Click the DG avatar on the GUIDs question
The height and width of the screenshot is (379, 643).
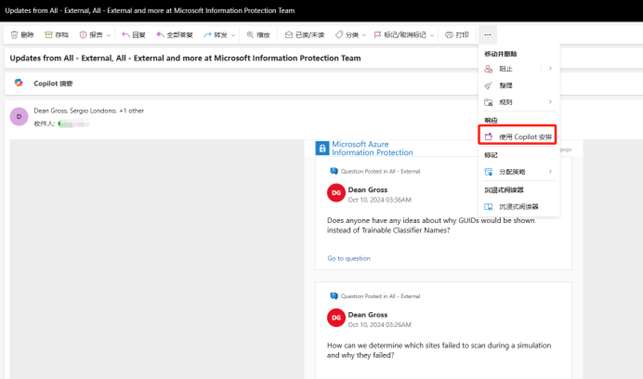[336, 193]
